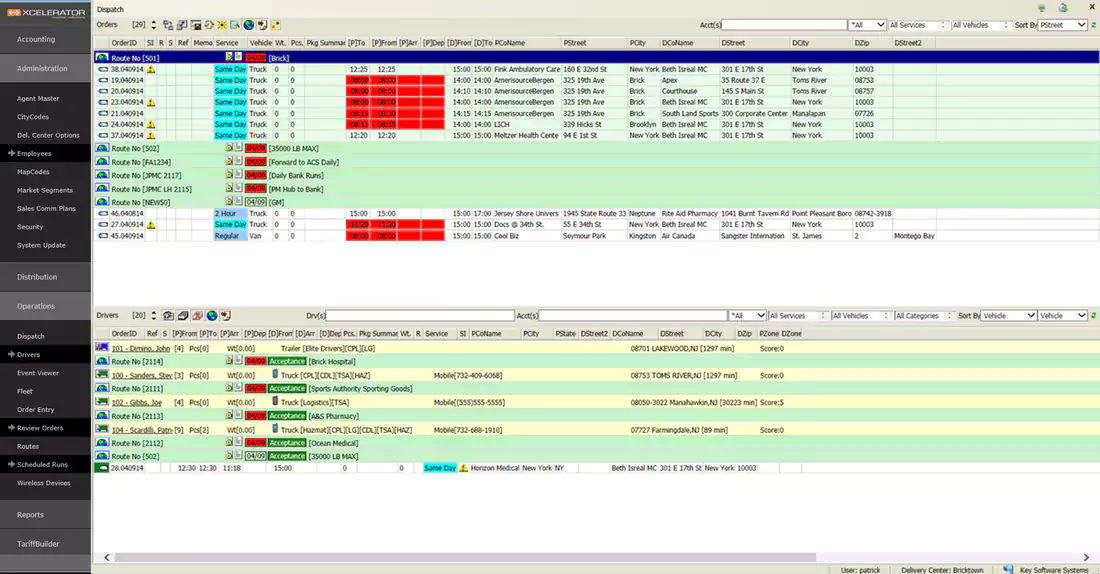Open the Drivers Sort By Vehicle dropdown
1100x574 pixels.
click(1008, 316)
